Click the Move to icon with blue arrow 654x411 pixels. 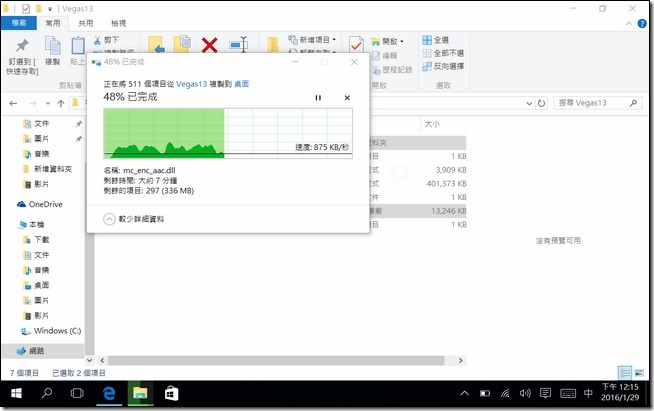156,45
